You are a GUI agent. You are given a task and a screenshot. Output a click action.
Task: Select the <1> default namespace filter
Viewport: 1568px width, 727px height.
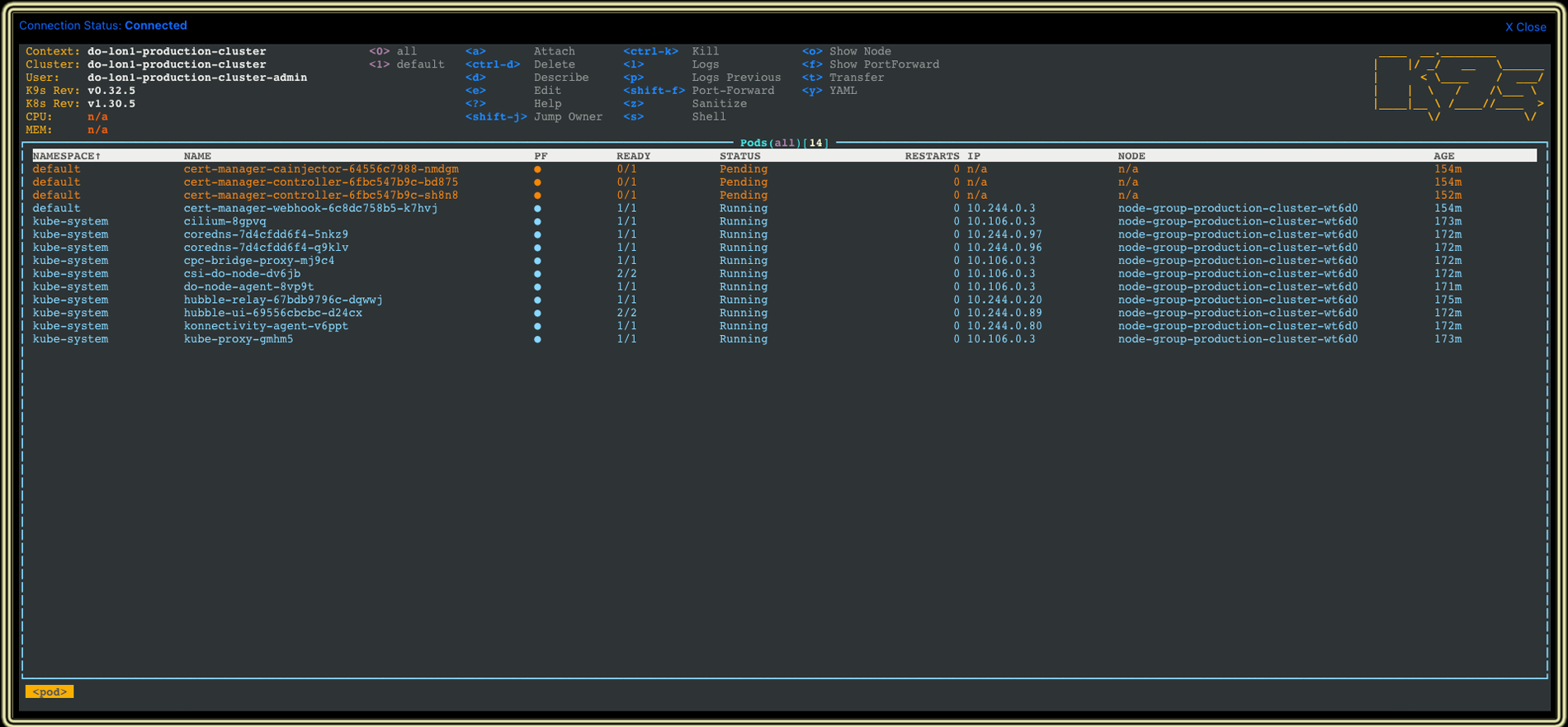click(x=406, y=64)
